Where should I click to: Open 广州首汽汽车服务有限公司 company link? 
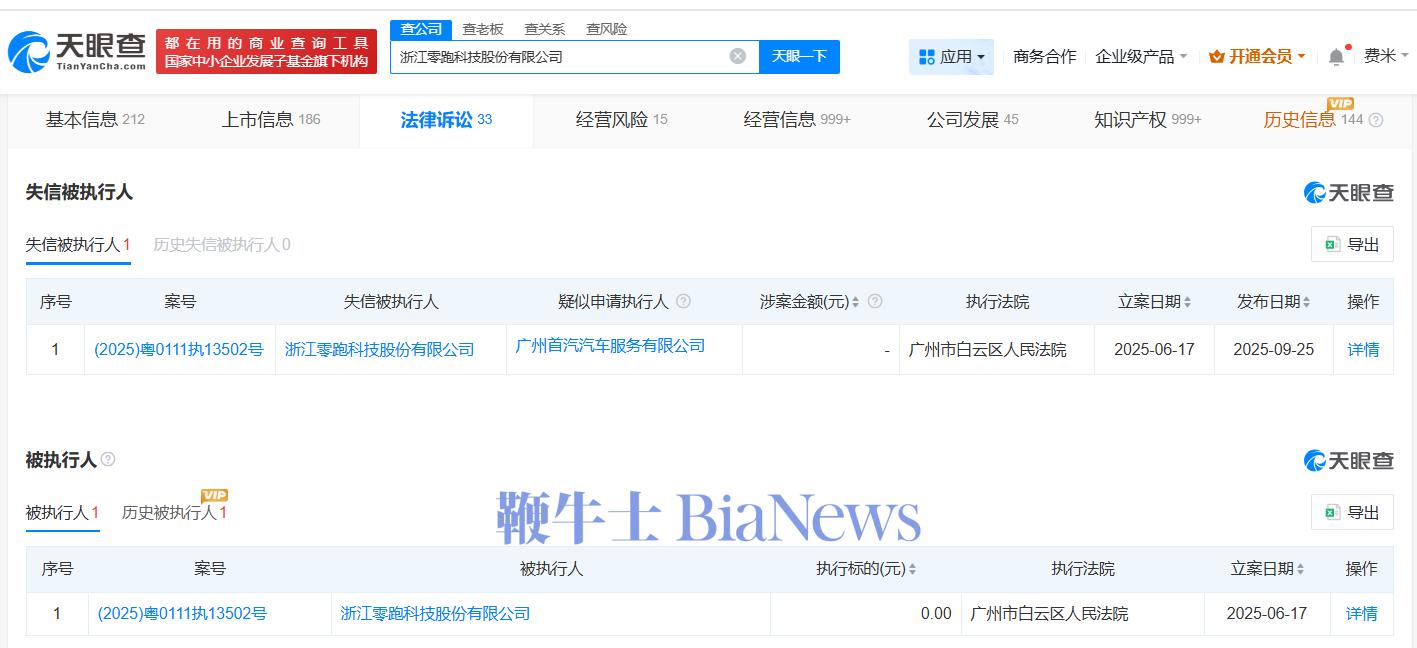click(x=610, y=346)
